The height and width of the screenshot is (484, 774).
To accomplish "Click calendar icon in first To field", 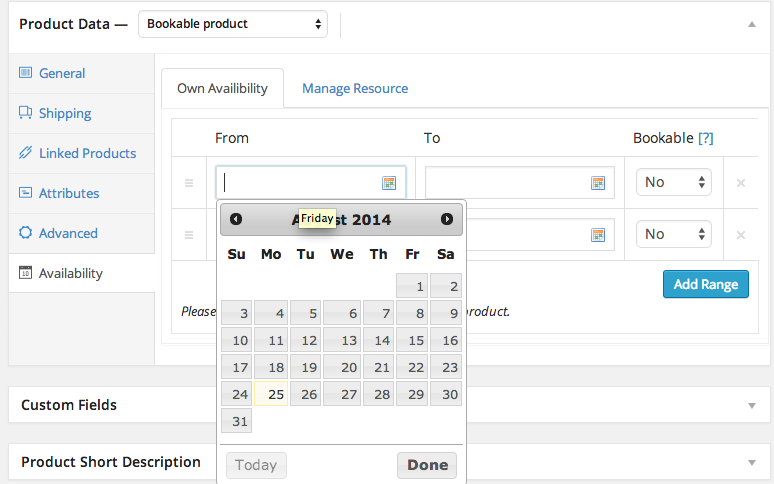I will point(598,183).
